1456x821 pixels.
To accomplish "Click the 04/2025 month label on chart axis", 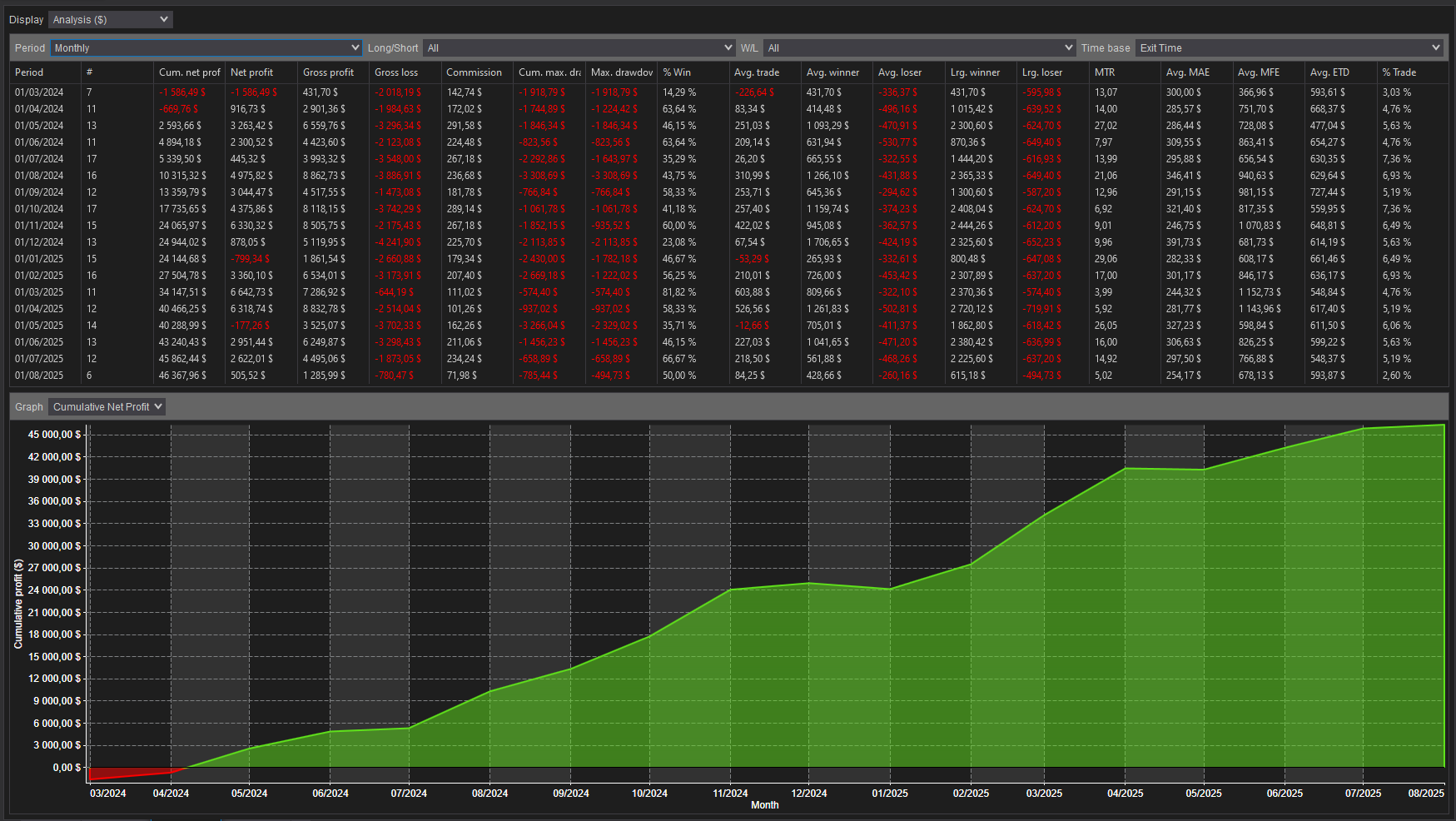I will click(1125, 794).
